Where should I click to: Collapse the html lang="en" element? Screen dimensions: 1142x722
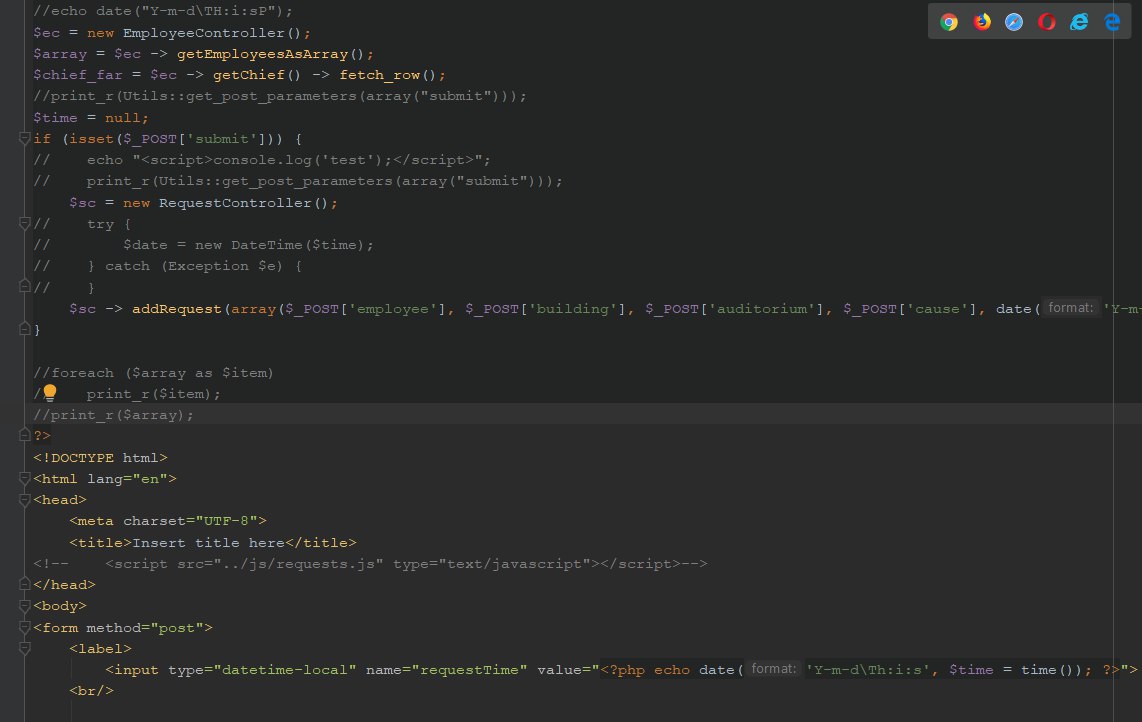pos(24,479)
